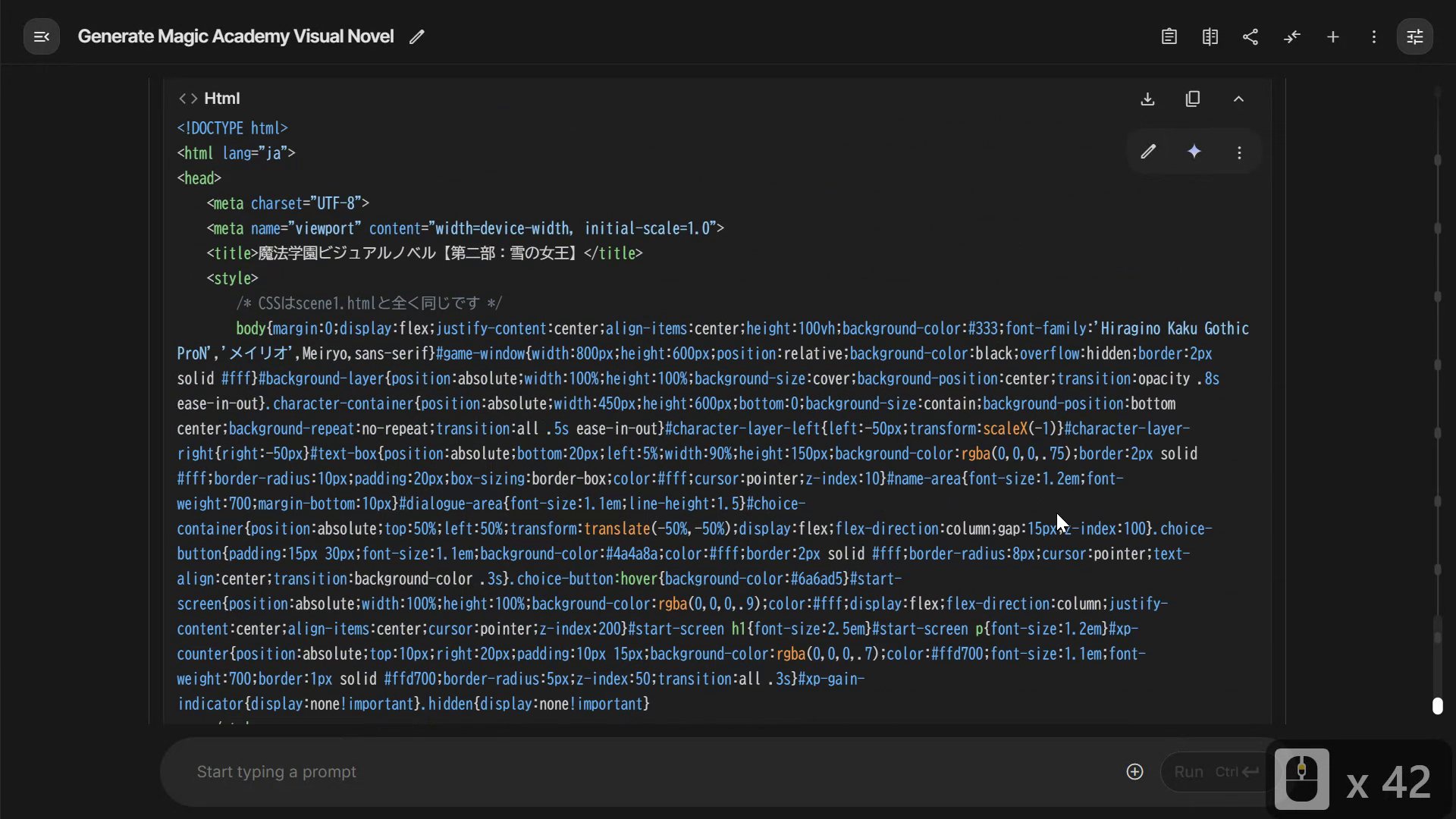The width and height of the screenshot is (1456, 819).
Task: Click the compress arrows icon in header
Action: pyautogui.click(x=1291, y=36)
